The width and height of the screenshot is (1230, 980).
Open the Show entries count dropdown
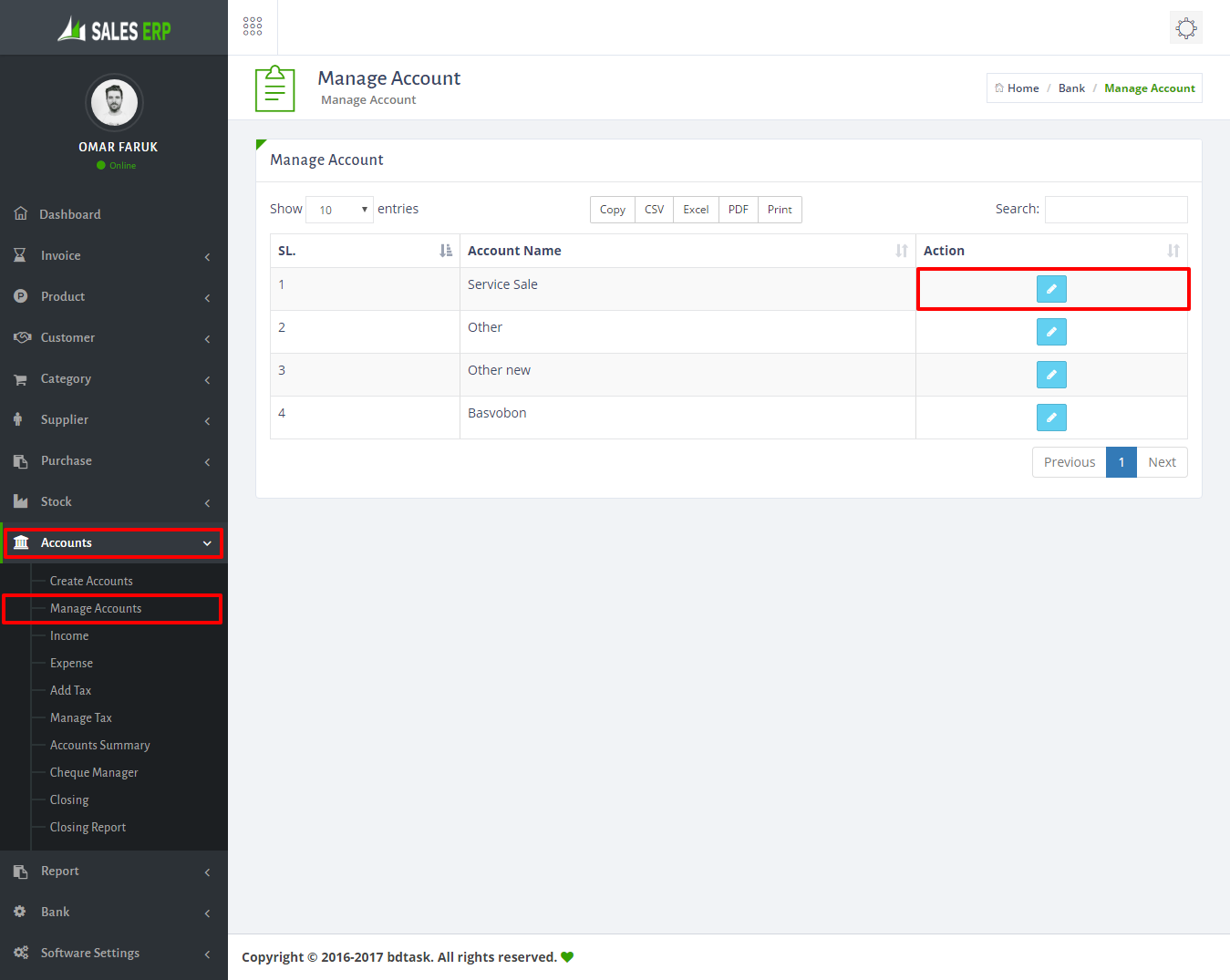tap(339, 210)
